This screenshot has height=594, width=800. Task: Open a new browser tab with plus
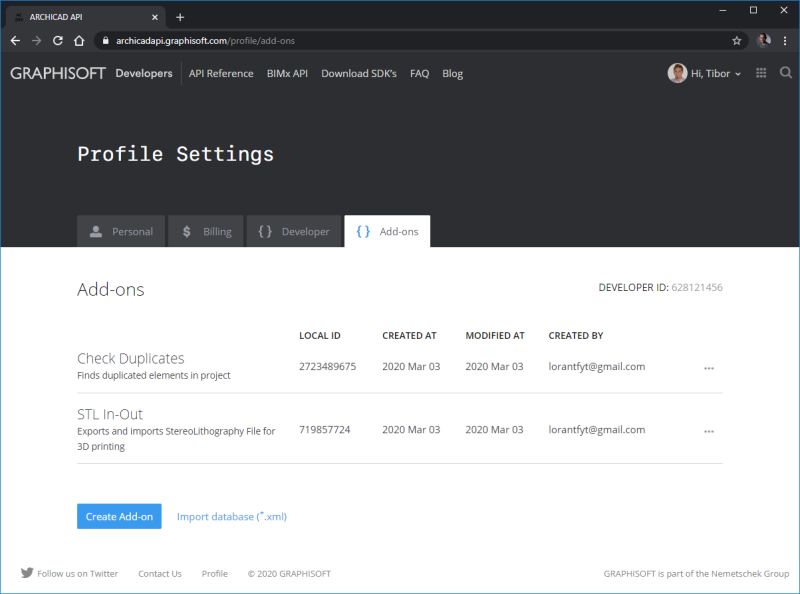[x=180, y=17]
